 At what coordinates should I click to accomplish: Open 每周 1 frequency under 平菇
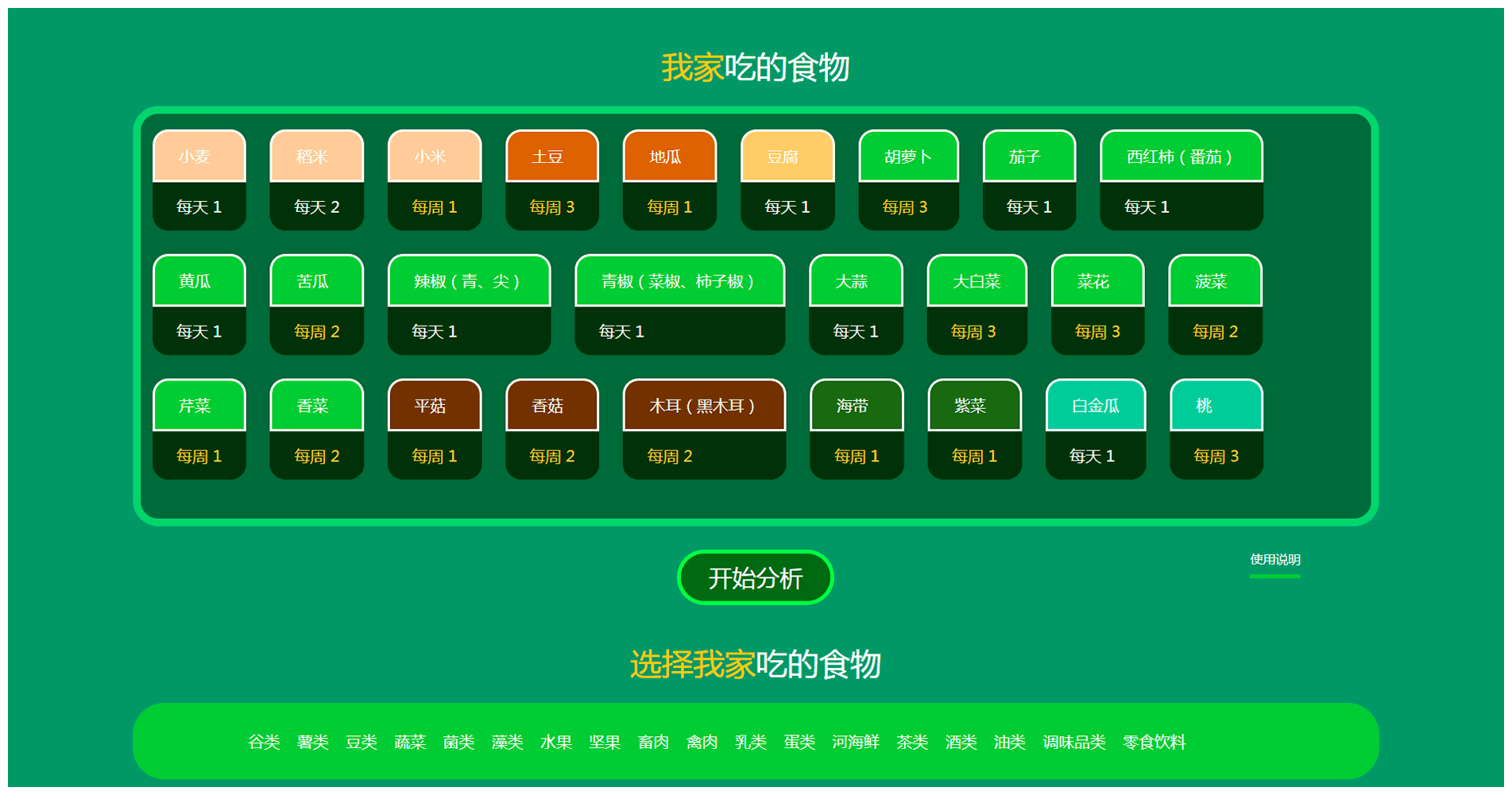pyautogui.click(x=434, y=455)
